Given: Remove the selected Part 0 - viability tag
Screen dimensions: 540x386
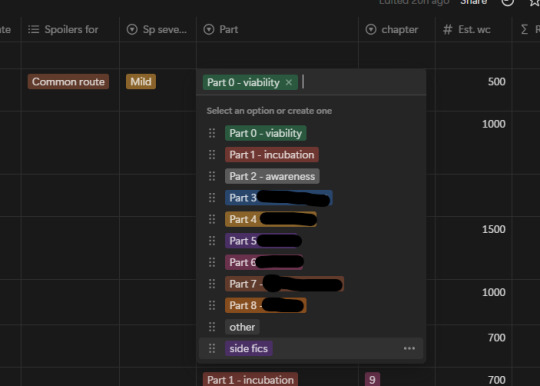Looking at the screenshot, I should pyautogui.click(x=289, y=83).
